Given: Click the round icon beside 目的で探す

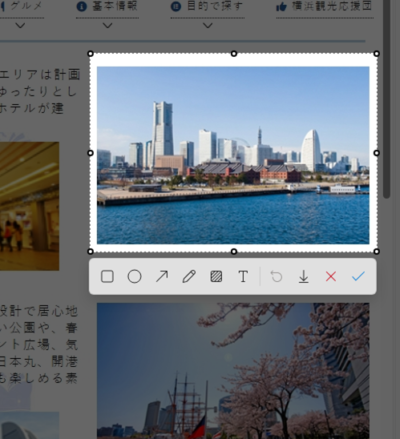Looking at the screenshot, I should click(176, 7).
